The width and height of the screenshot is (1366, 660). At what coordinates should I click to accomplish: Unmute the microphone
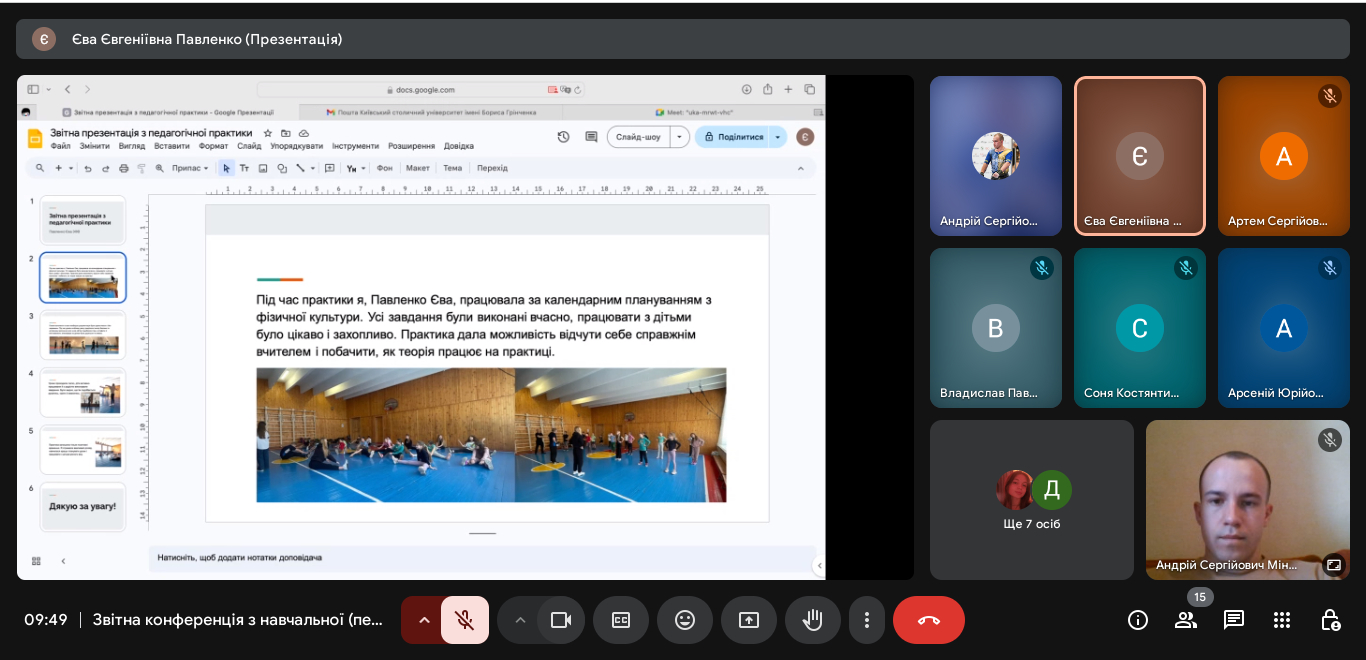[x=465, y=620]
